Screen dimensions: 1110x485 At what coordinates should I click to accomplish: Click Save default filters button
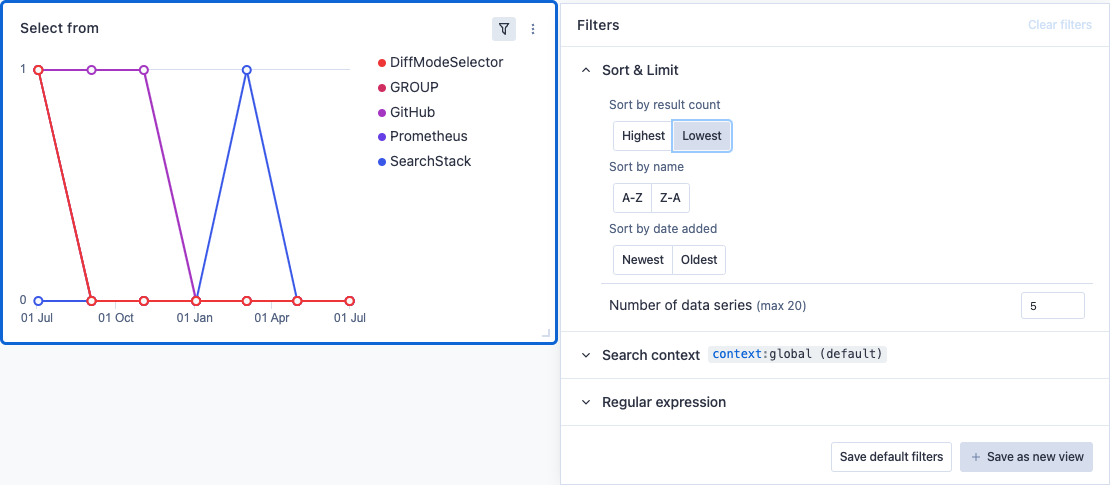(891, 457)
